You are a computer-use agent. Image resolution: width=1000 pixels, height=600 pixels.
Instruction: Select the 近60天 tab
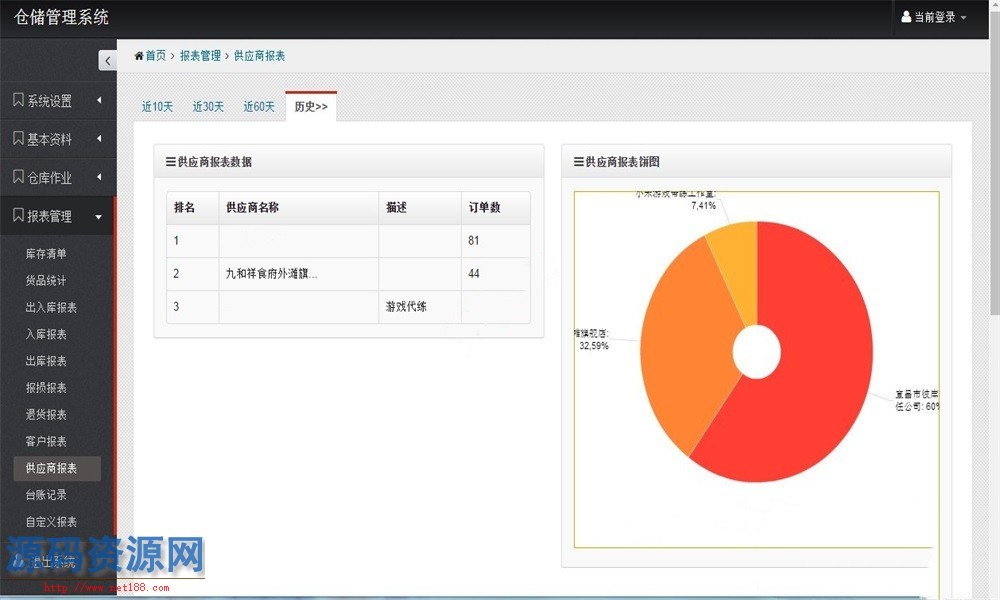point(259,107)
